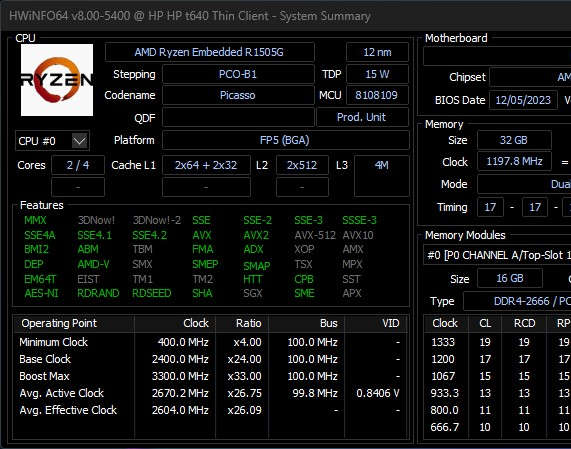Click the FP5 (BGA) platform field

click(285, 140)
